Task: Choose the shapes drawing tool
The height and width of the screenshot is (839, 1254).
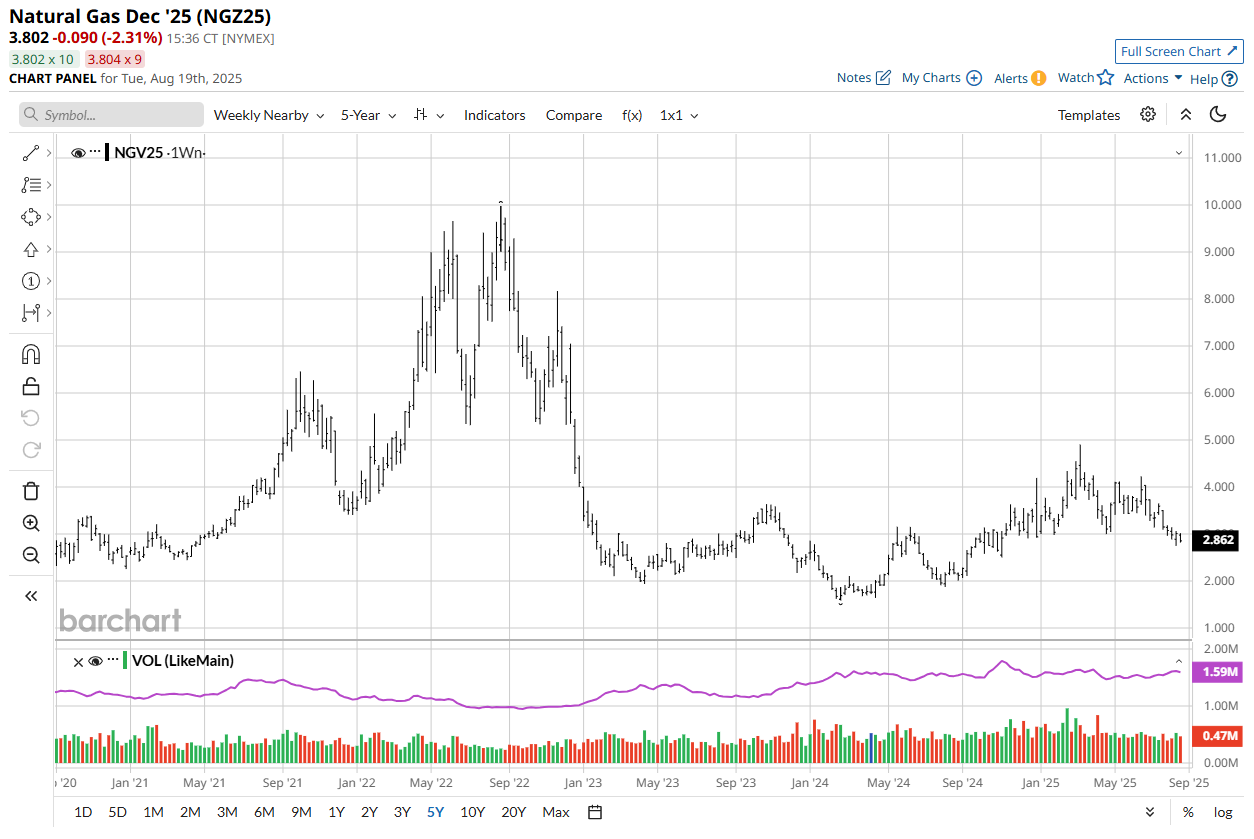Action: 31,217
